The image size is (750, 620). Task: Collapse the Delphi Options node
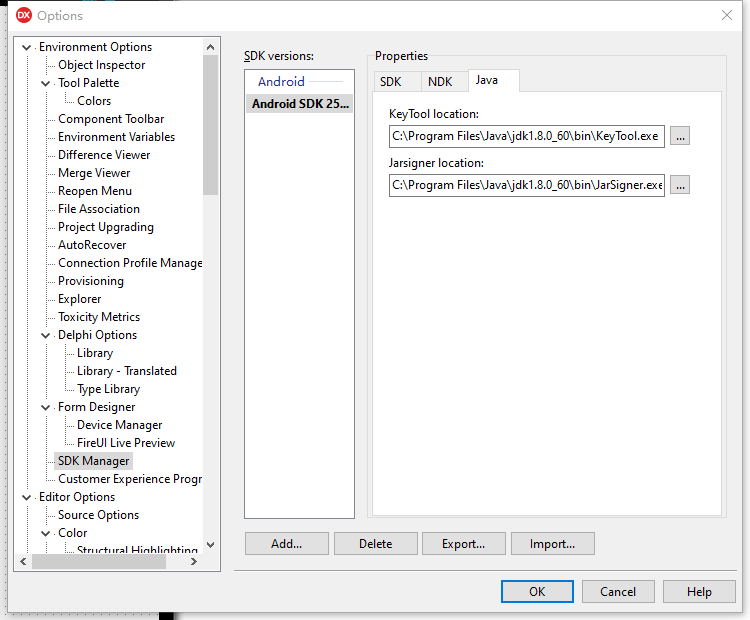(x=45, y=335)
